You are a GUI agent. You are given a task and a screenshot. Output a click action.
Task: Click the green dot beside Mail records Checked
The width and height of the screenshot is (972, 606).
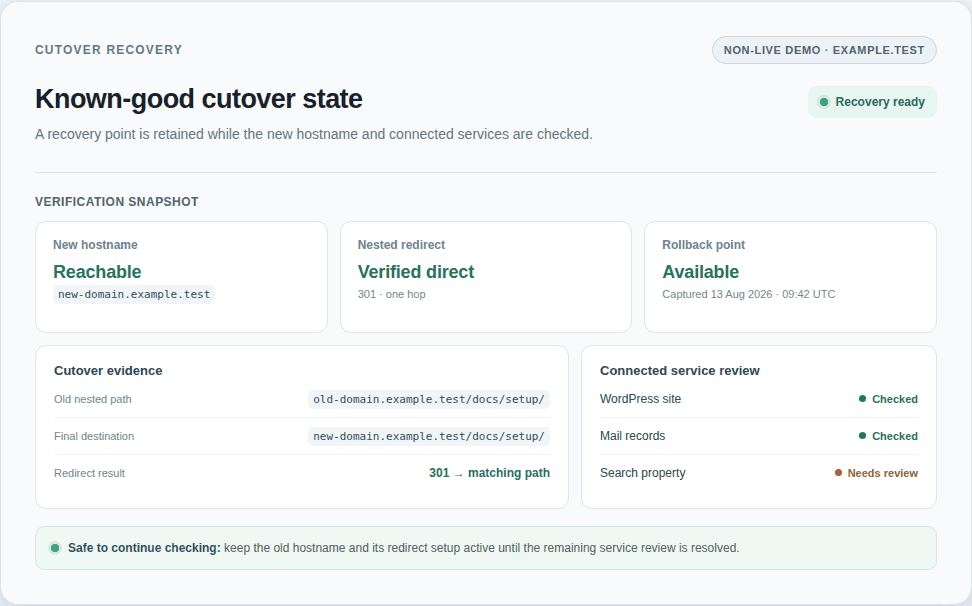pos(862,436)
